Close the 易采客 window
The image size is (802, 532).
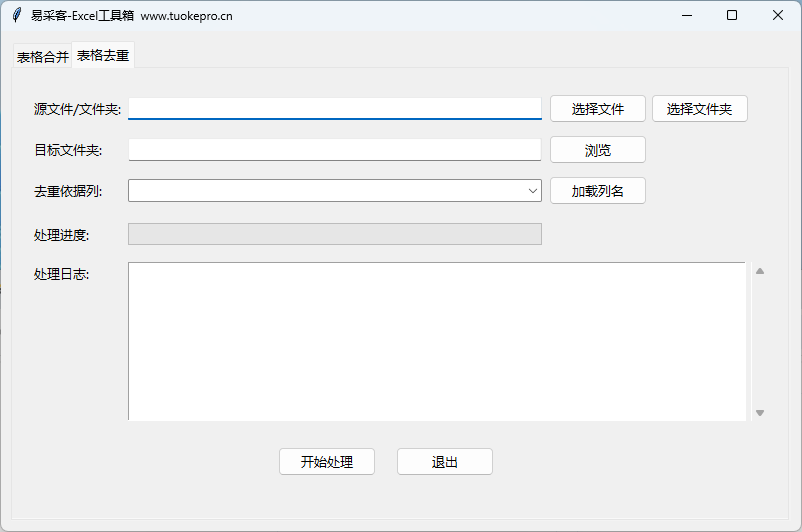tap(777, 15)
